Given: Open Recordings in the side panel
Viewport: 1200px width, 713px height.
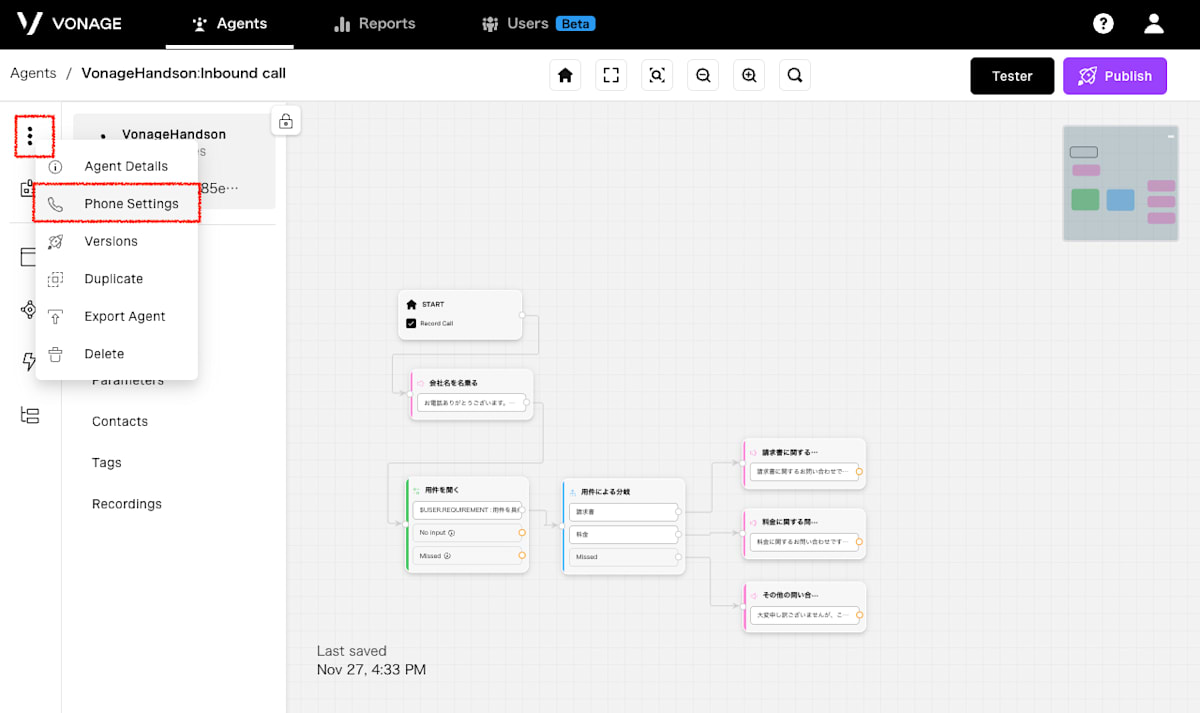Looking at the screenshot, I should (x=127, y=504).
